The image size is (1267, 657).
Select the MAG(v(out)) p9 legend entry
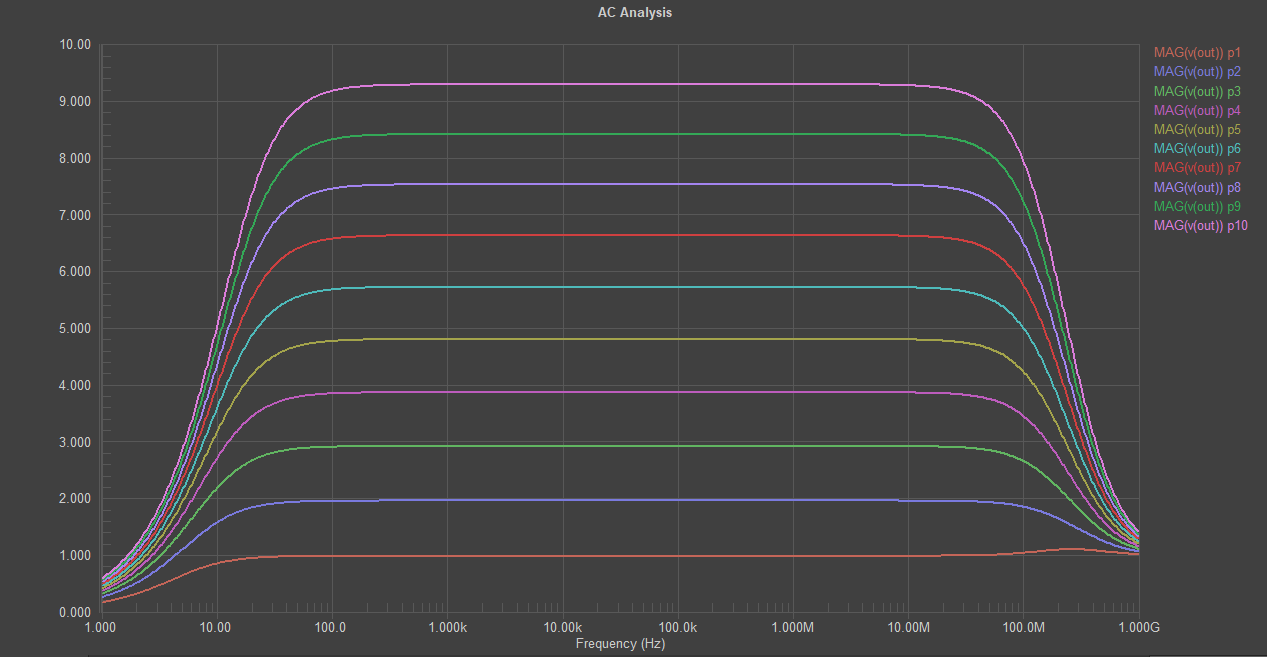[1197, 206]
